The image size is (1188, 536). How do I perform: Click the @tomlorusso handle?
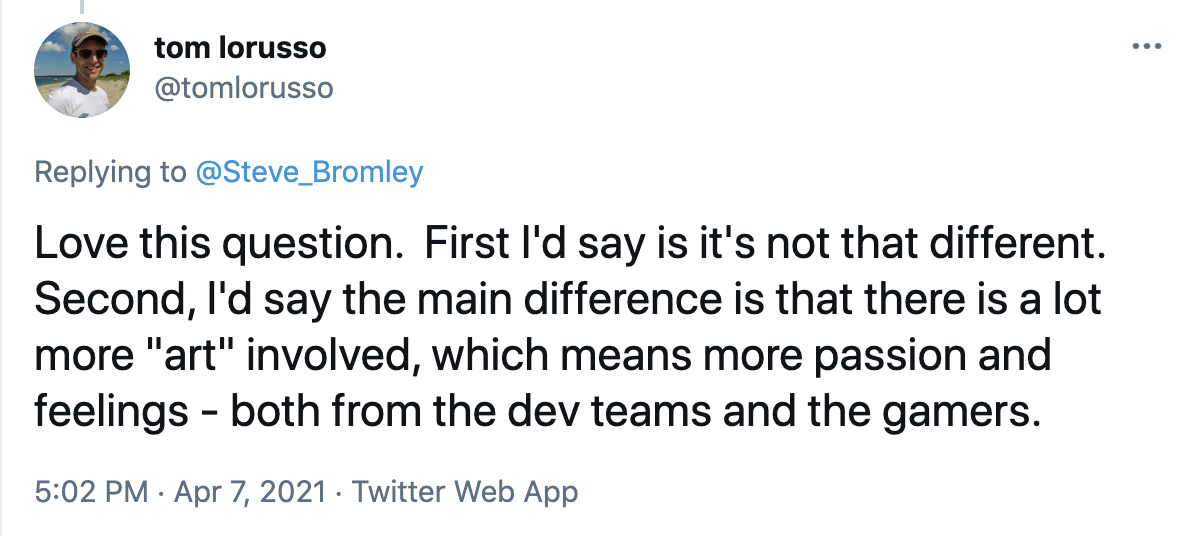(243, 88)
